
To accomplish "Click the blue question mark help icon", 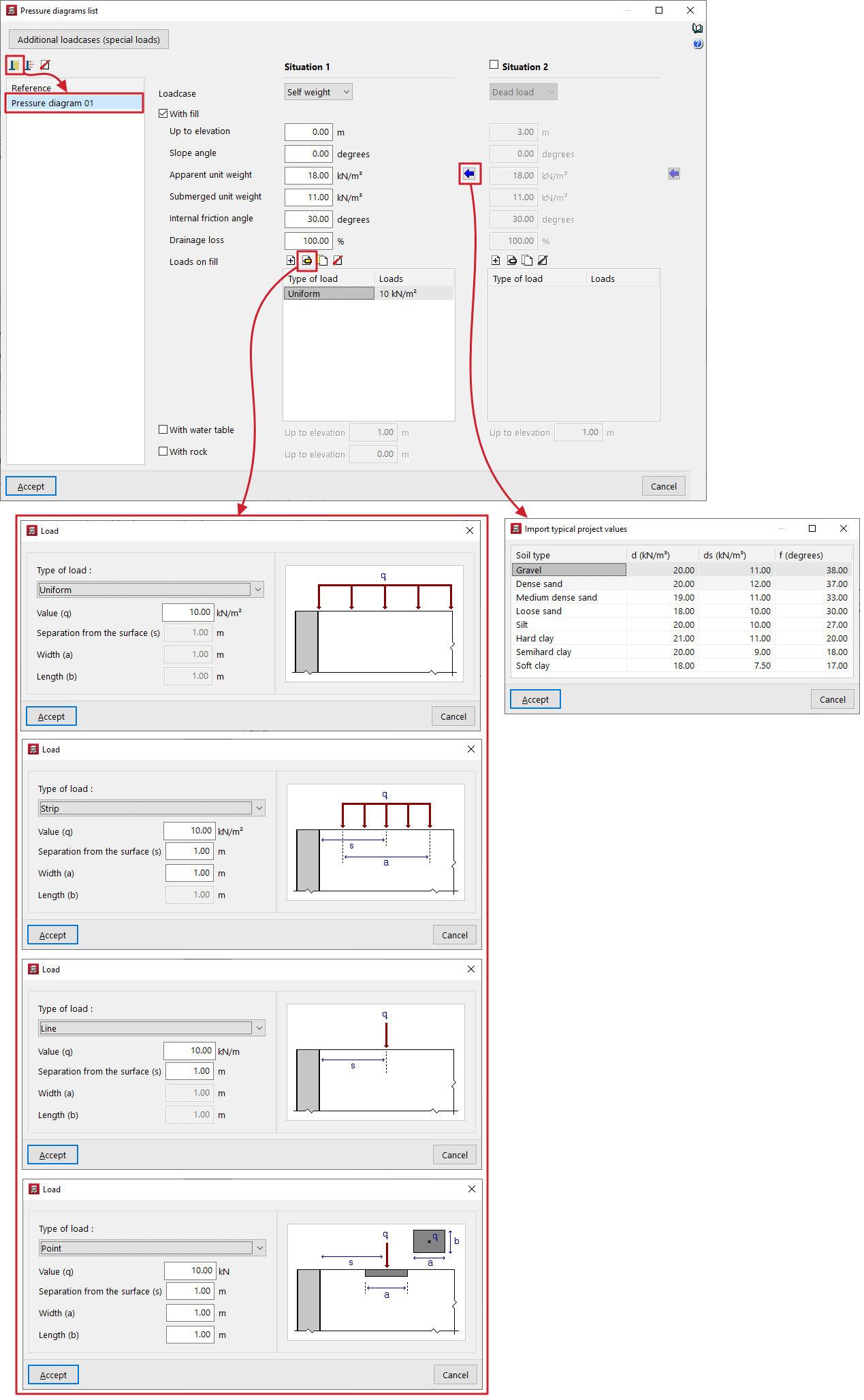I will (698, 44).
